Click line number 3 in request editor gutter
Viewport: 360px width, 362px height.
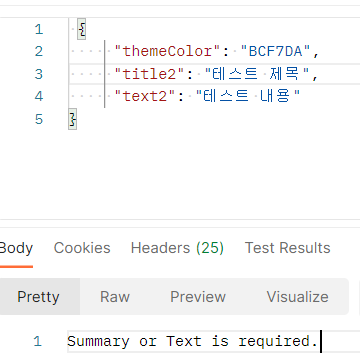point(39,74)
